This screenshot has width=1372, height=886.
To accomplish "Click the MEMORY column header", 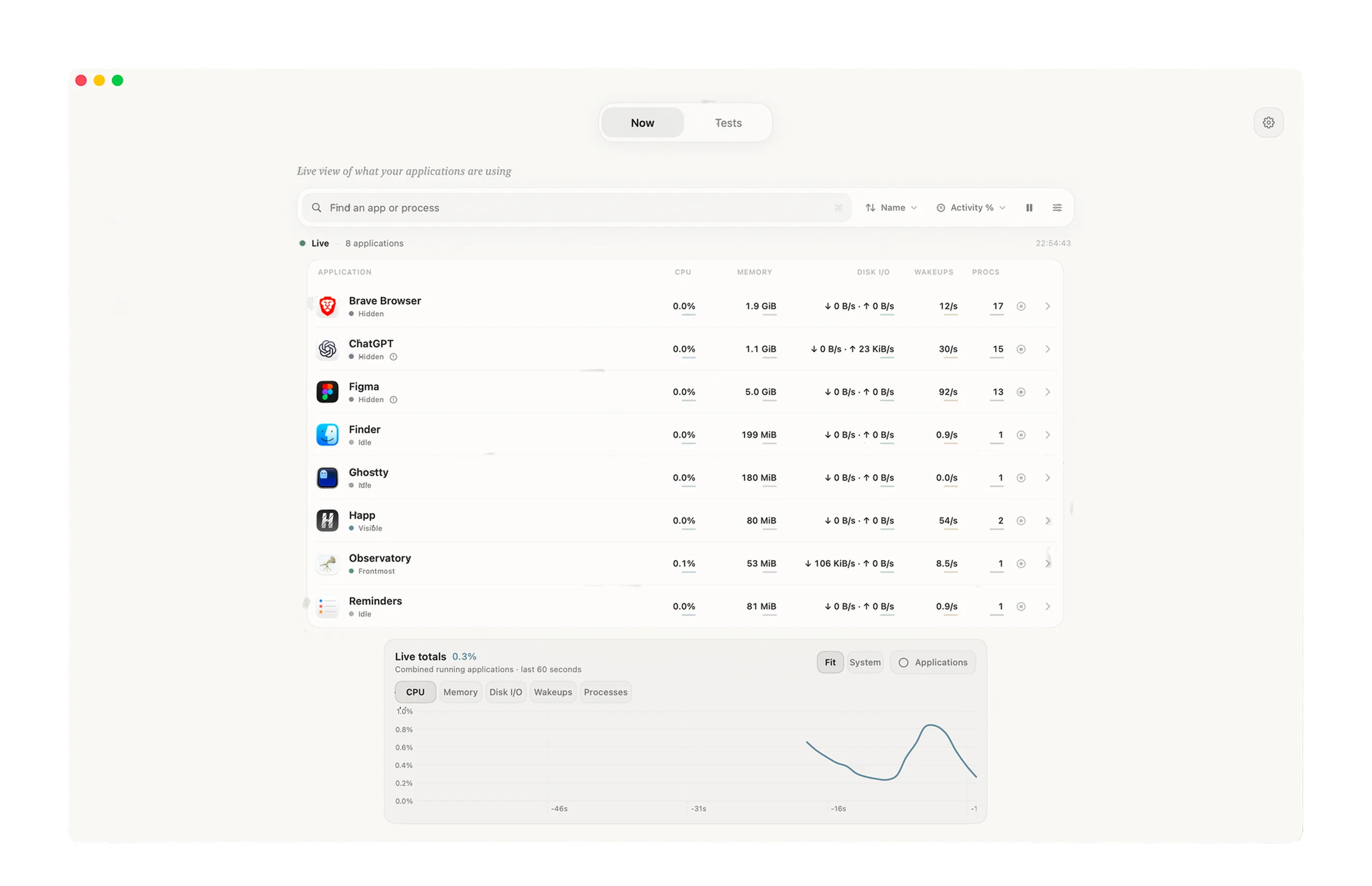I will pos(754,272).
